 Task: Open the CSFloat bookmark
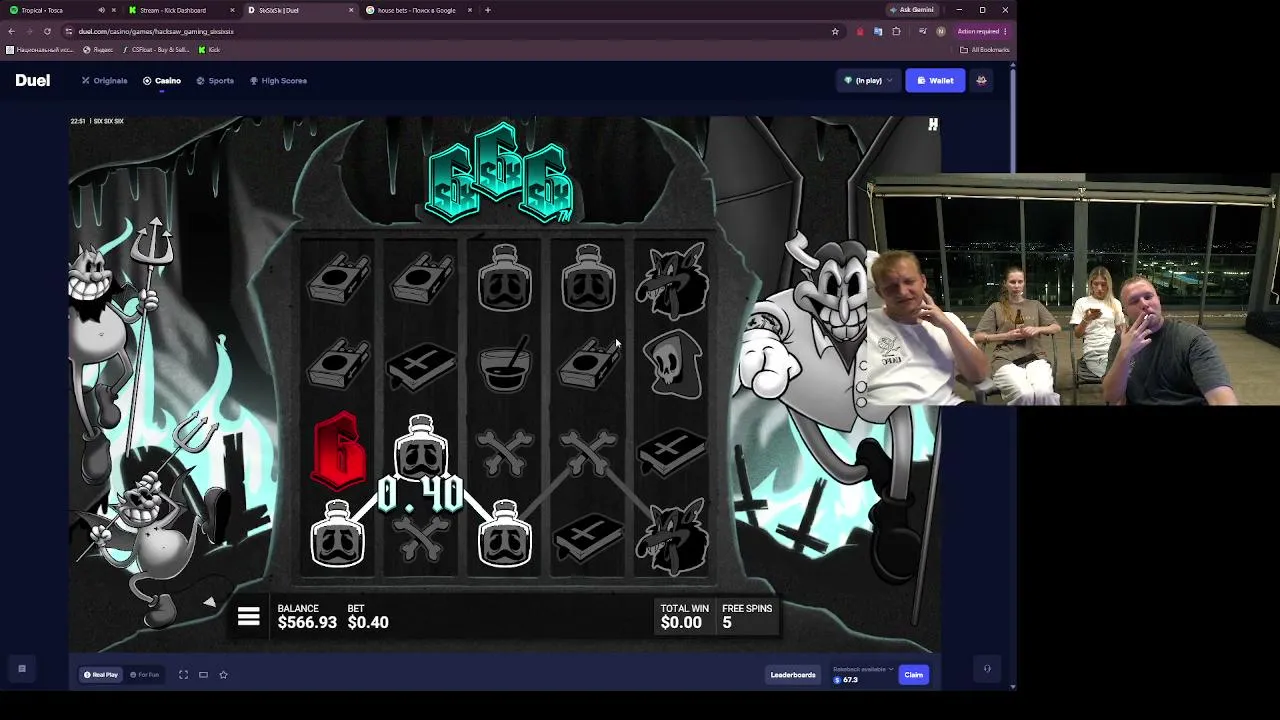pos(155,50)
